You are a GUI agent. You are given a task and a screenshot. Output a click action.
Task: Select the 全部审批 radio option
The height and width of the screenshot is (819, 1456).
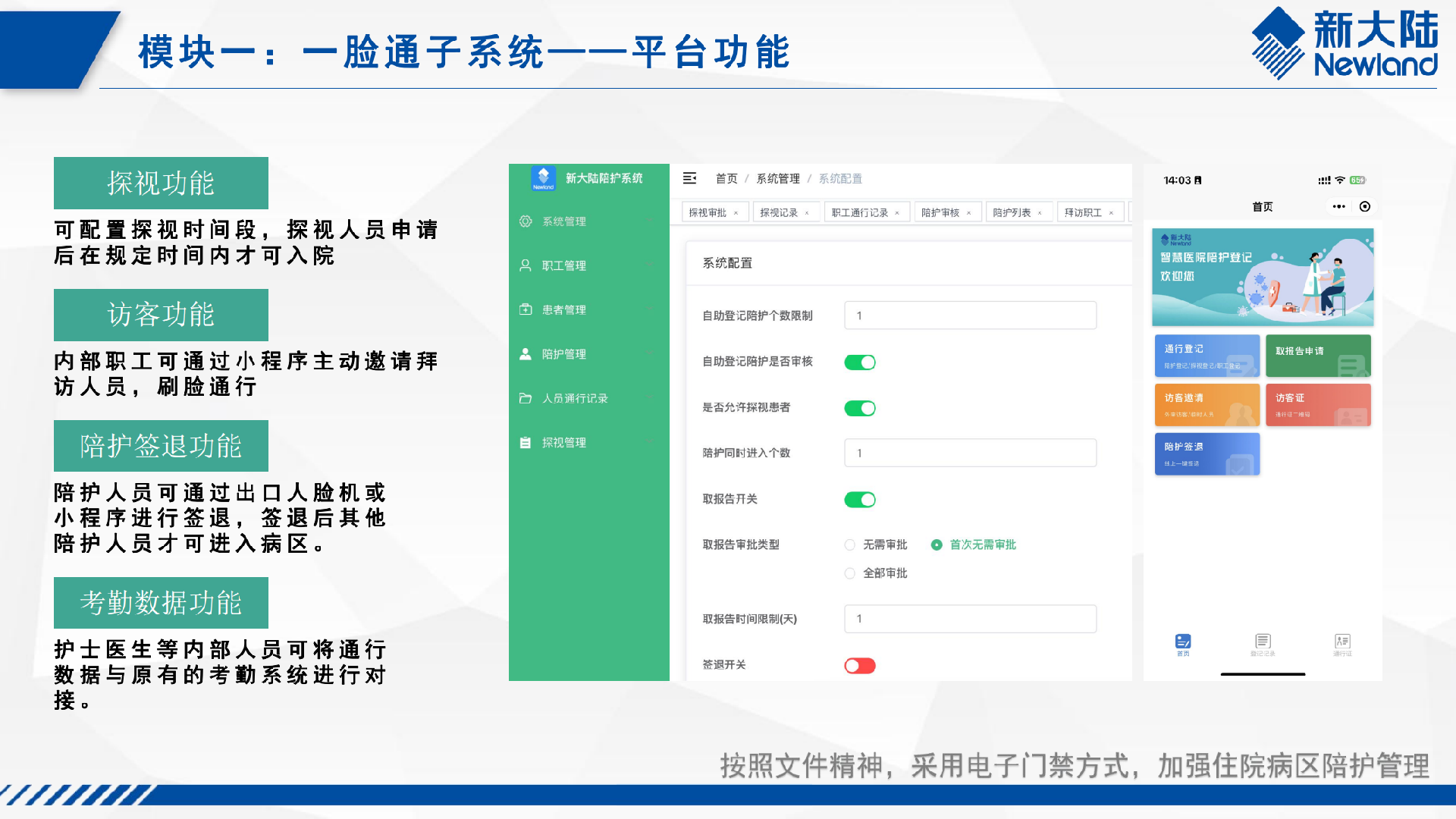(850, 573)
